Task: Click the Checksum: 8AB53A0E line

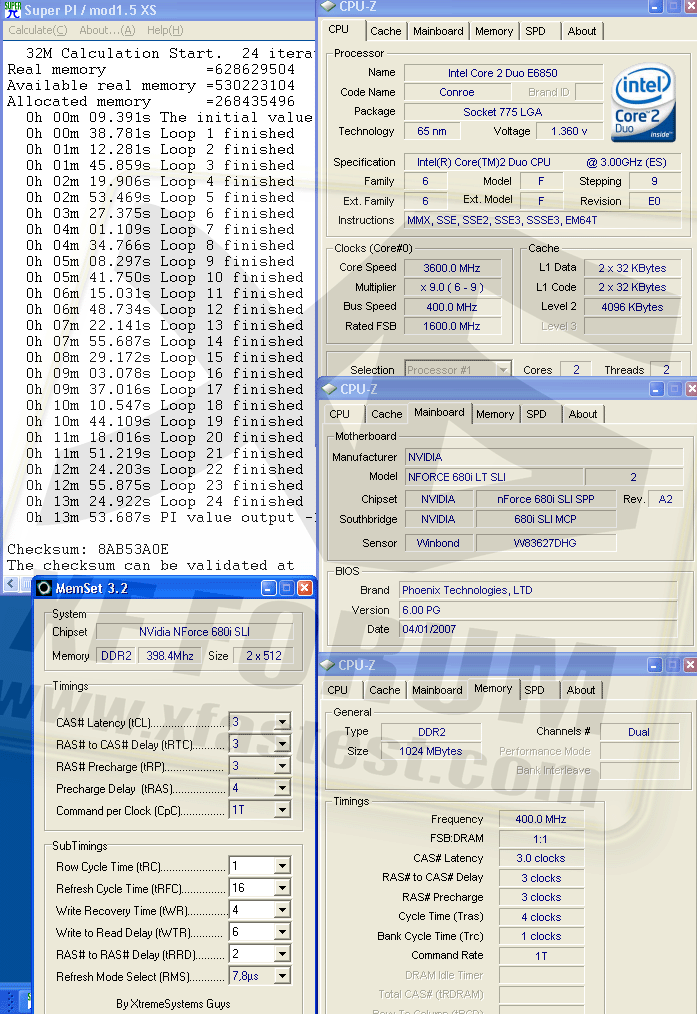Action: coord(88,550)
